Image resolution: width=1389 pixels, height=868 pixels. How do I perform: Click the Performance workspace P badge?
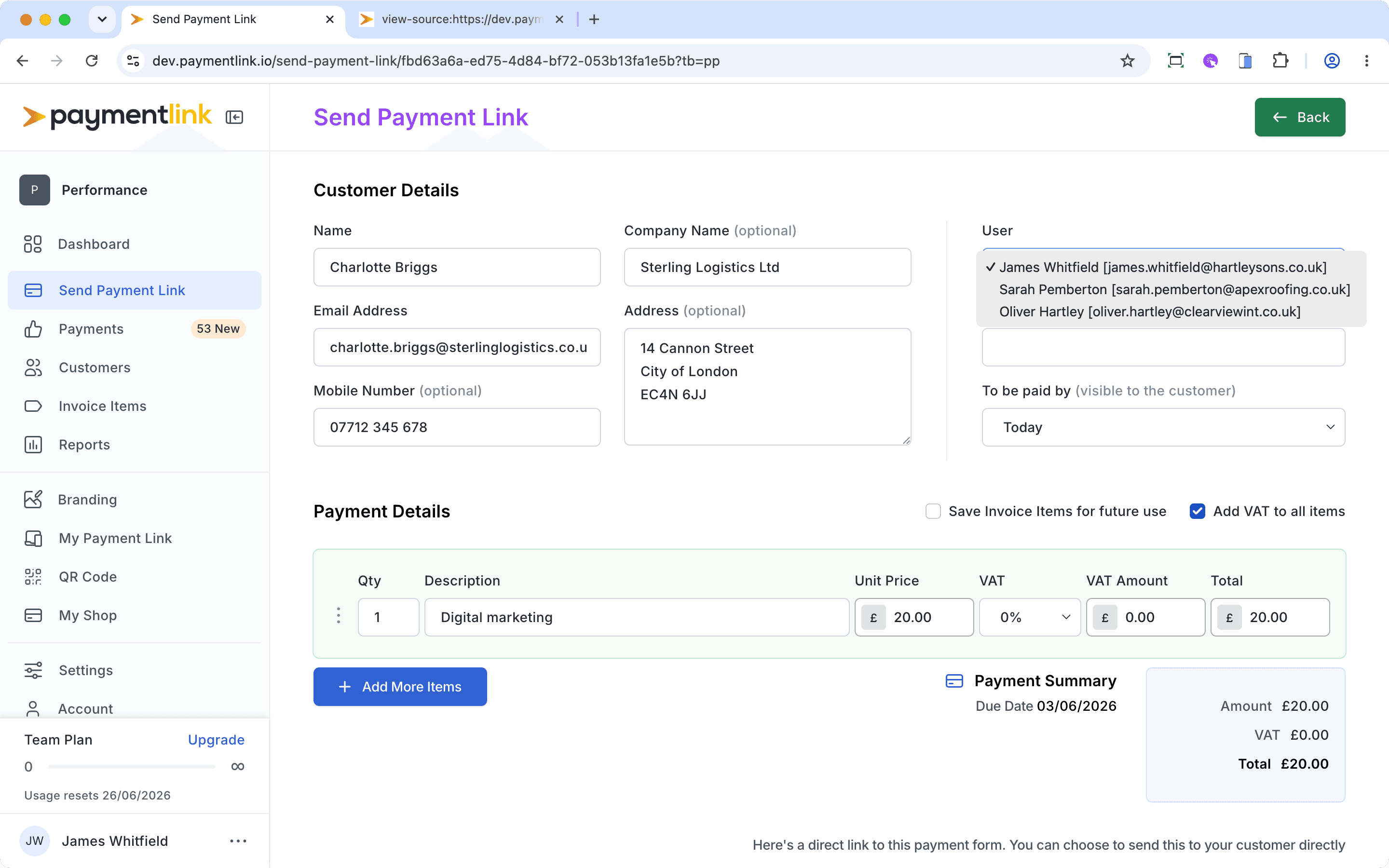(34, 190)
